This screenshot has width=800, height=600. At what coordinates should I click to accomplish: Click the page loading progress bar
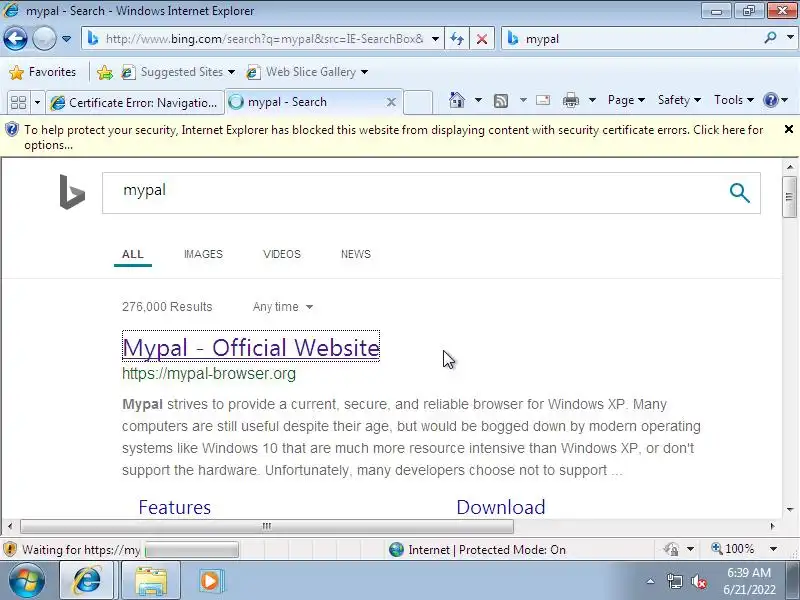(192, 549)
